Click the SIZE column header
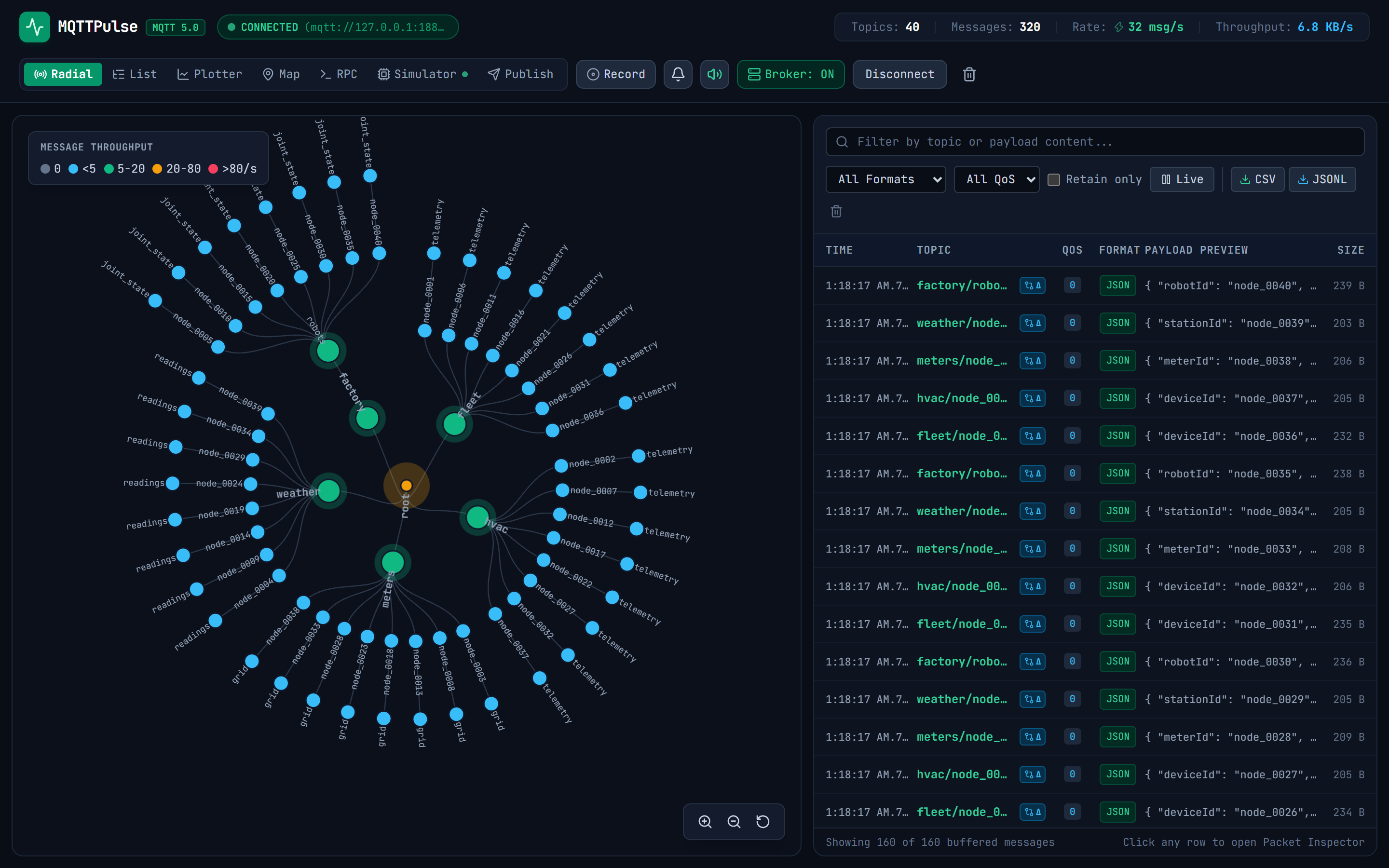 pos(1350,250)
